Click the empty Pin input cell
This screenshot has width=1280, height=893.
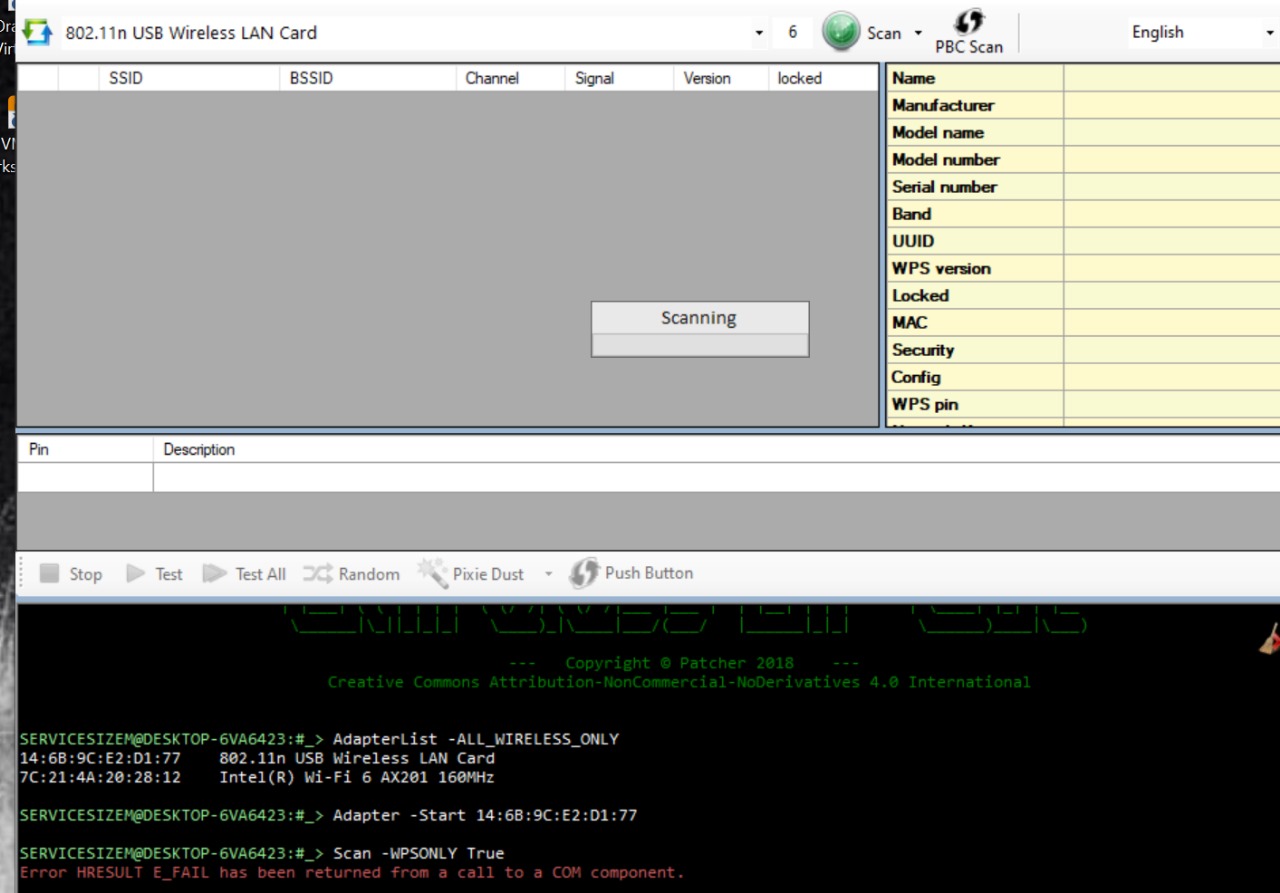[x=85, y=477]
